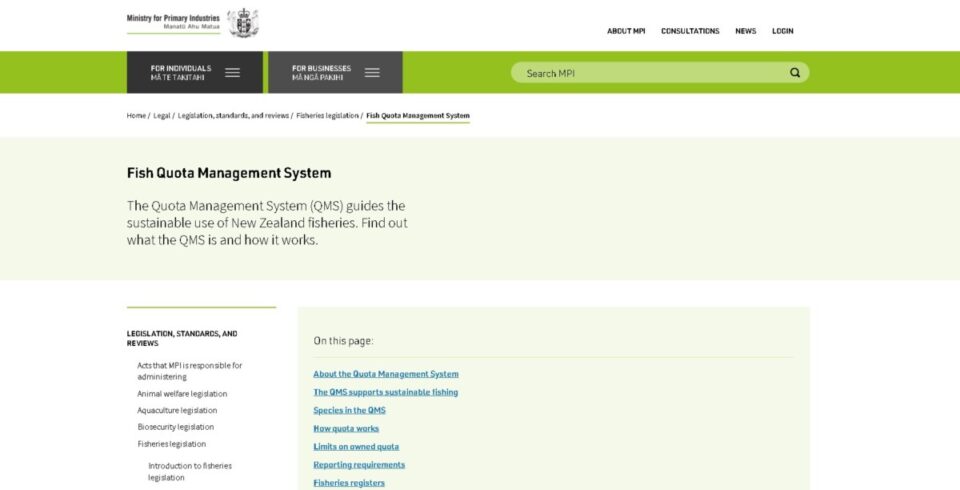Click the search magnifier icon
Image resolution: width=960 pixels, height=490 pixels.
coord(795,73)
